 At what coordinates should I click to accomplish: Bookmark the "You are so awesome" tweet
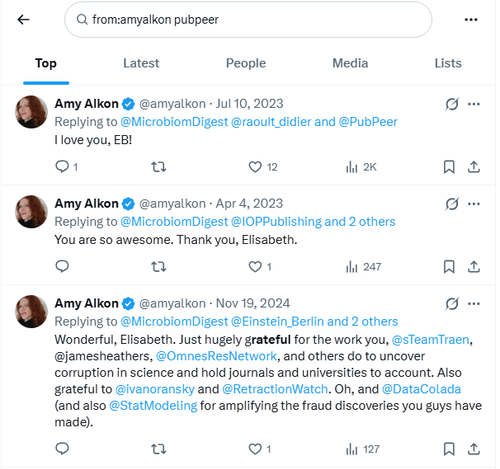click(x=449, y=267)
